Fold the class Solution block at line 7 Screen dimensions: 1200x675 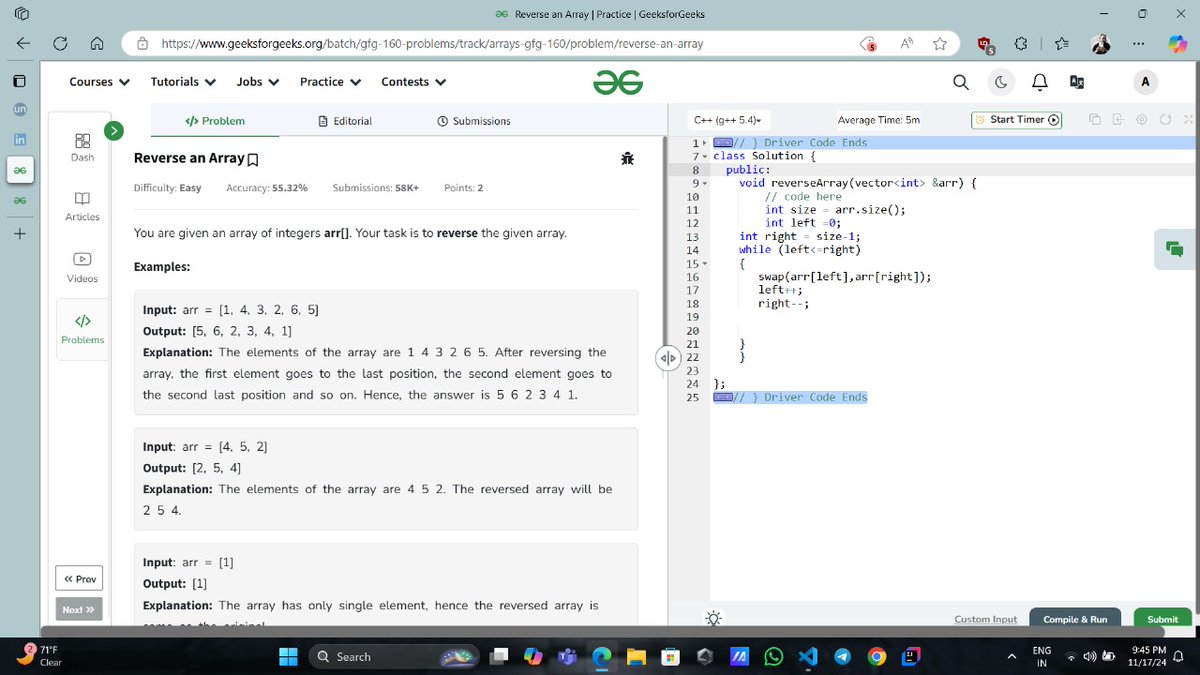click(x=706, y=156)
